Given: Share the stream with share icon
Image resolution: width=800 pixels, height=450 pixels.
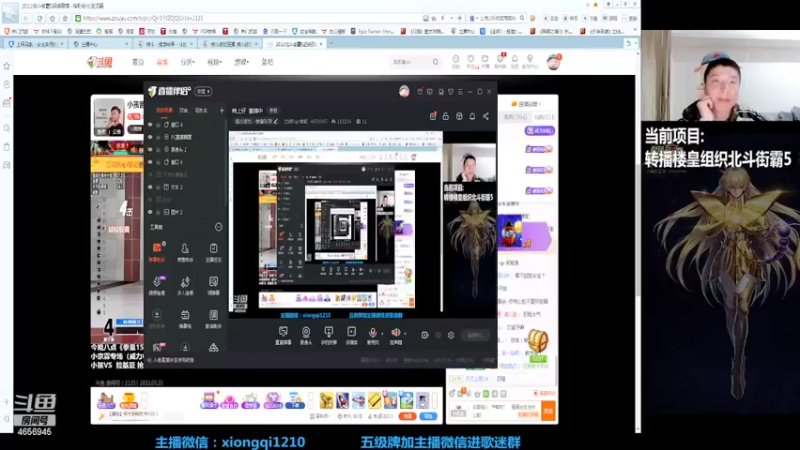Looking at the screenshot, I should tap(486, 116).
